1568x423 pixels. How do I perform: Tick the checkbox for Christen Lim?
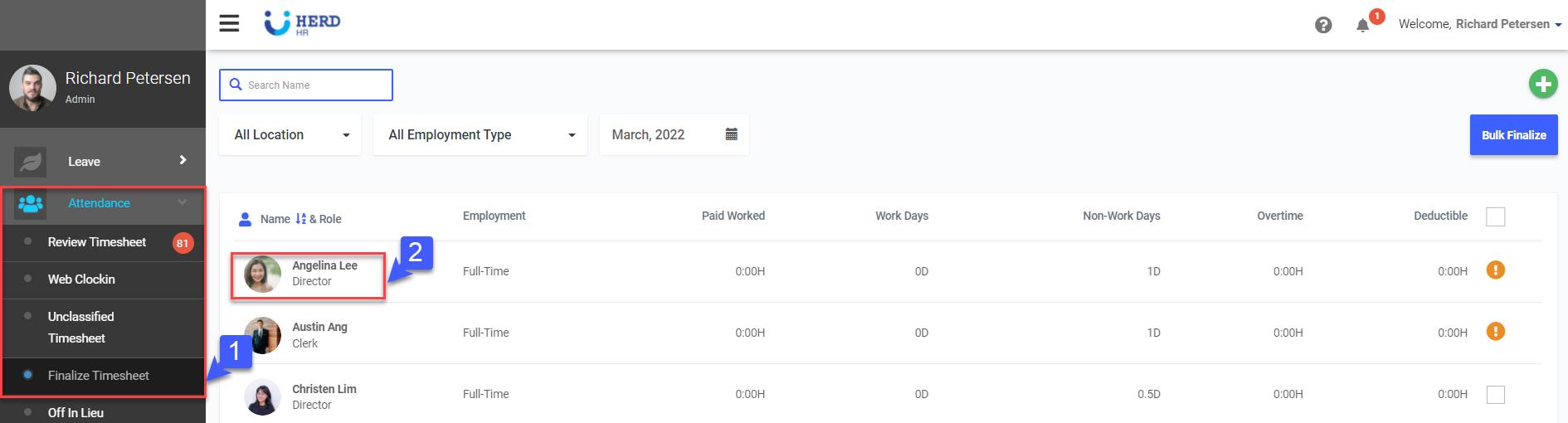tap(1495, 395)
